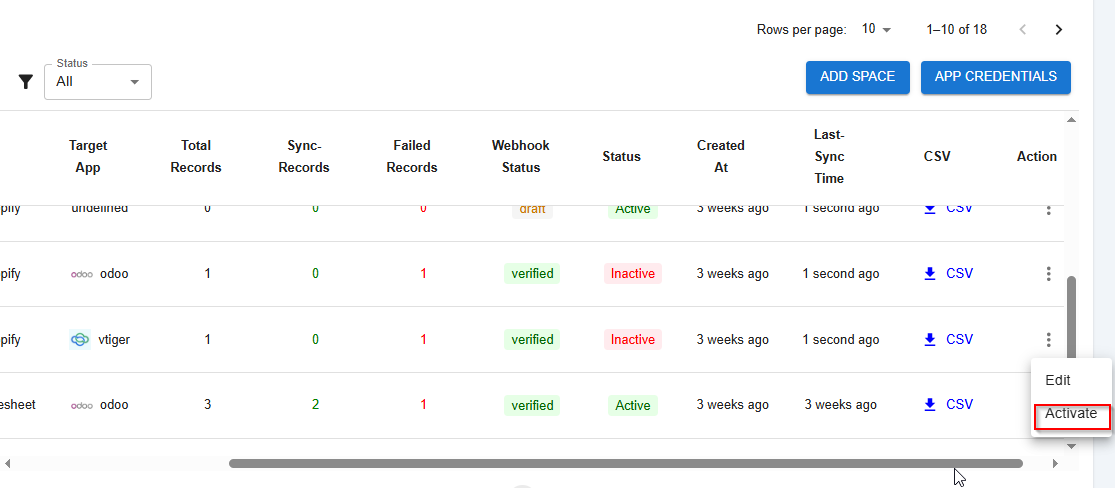
Task: Choose Edit in the action menu
Action: [x=1058, y=380]
